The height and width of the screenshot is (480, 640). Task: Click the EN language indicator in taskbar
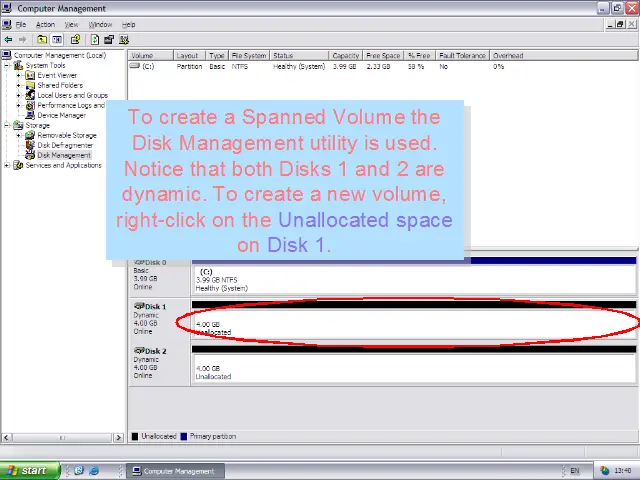pyautogui.click(x=575, y=471)
